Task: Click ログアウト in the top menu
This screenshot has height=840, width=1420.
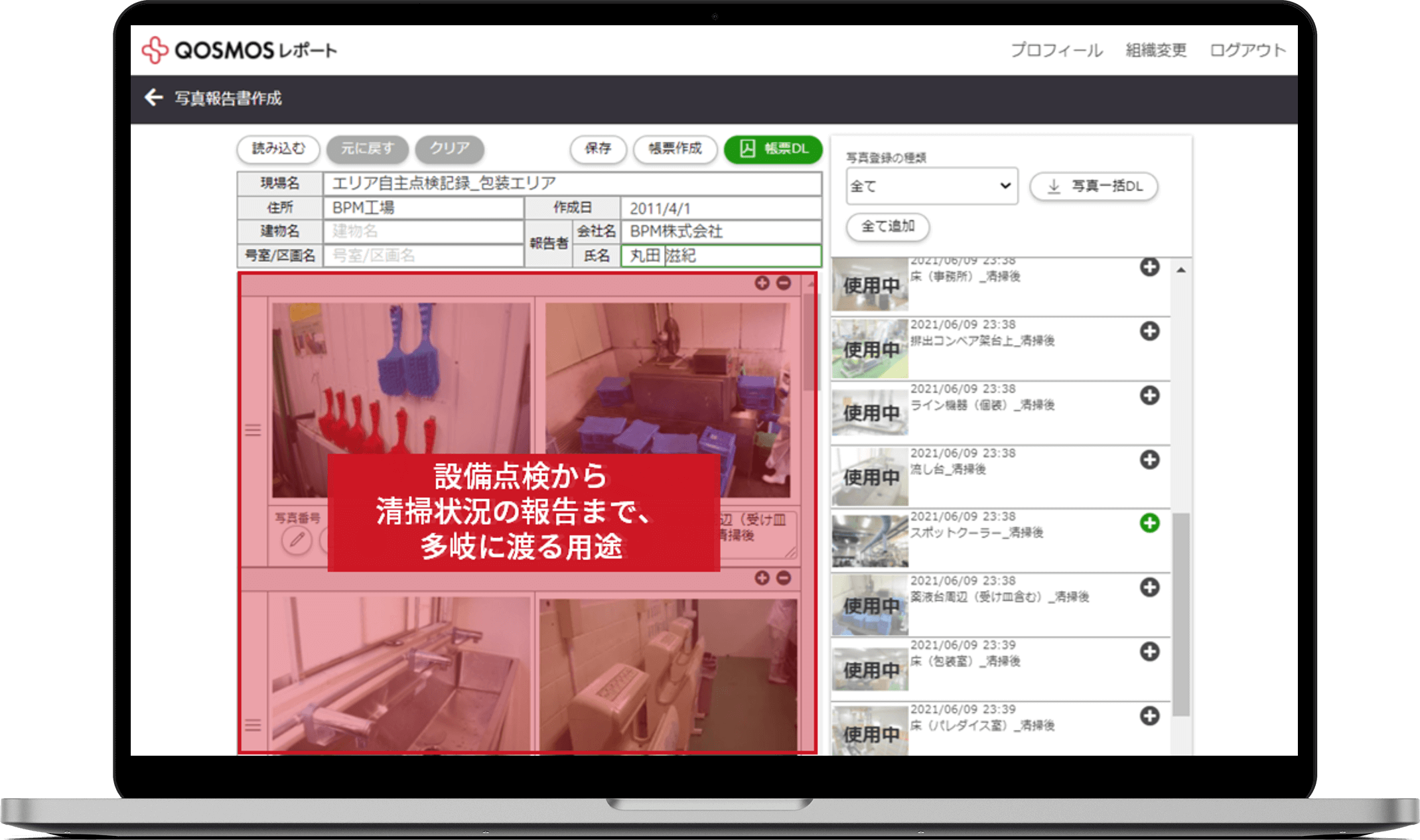Action: [x=1247, y=50]
